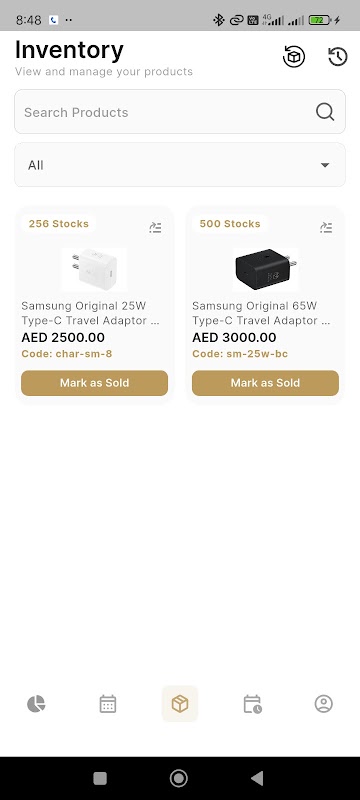The image size is (360, 800).
Task: Open list options icon on 65W adaptor card
Action: [x=326, y=228]
